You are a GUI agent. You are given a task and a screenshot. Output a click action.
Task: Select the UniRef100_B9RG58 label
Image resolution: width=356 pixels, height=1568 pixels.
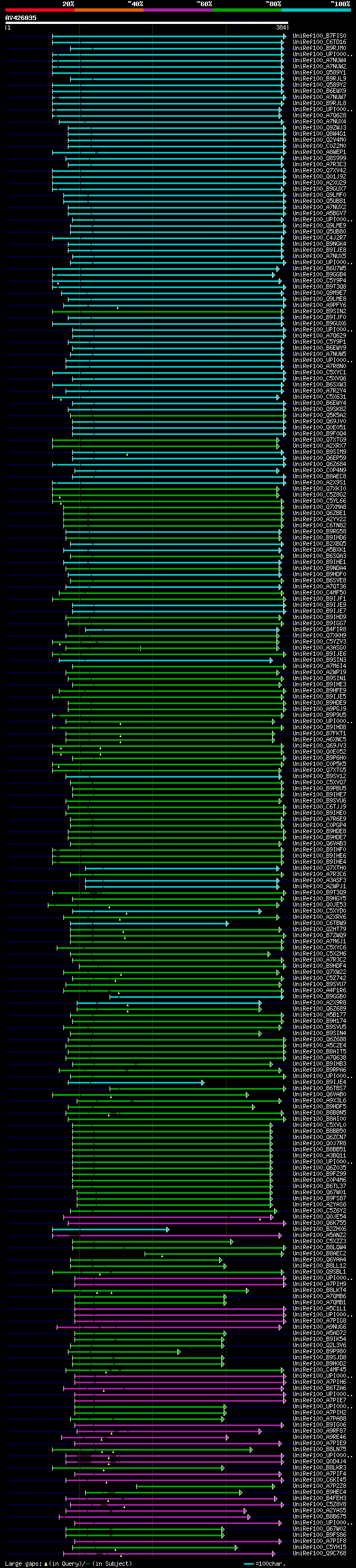click(x=319, y=531)
